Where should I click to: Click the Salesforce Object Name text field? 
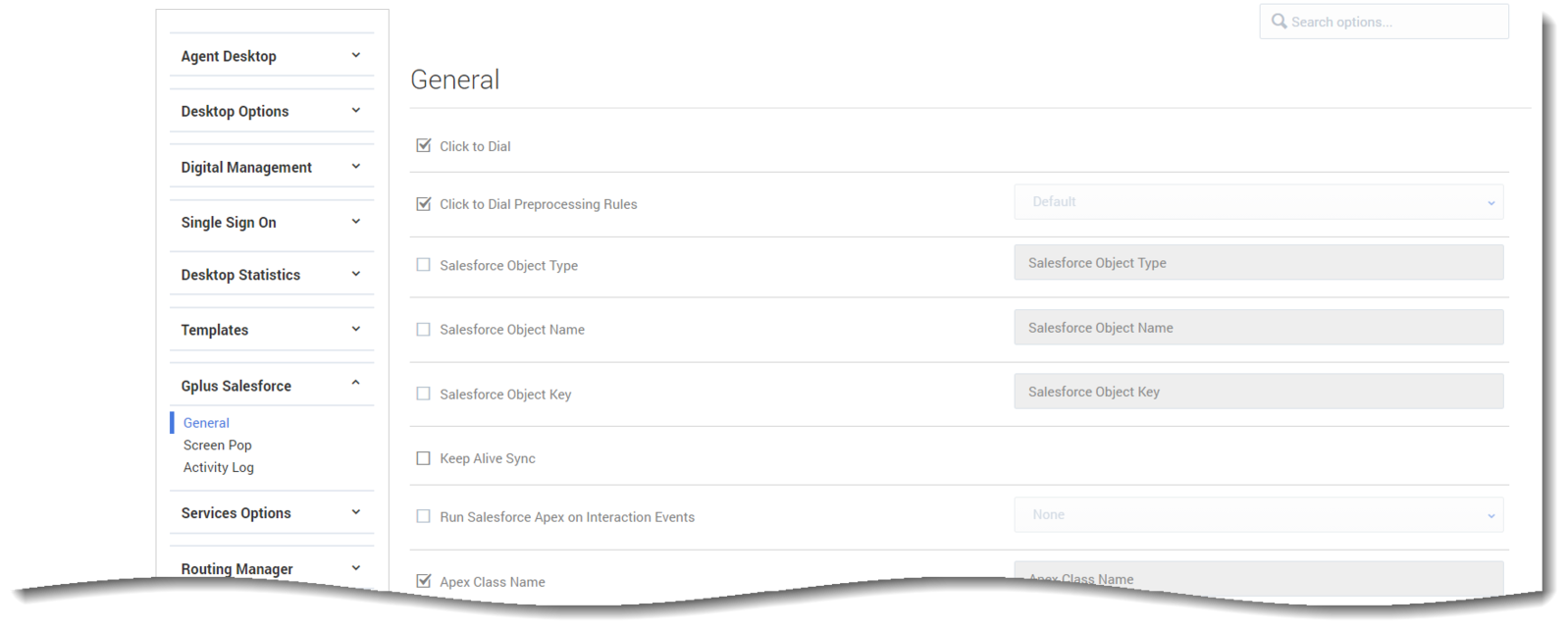tap(1258, 328)
